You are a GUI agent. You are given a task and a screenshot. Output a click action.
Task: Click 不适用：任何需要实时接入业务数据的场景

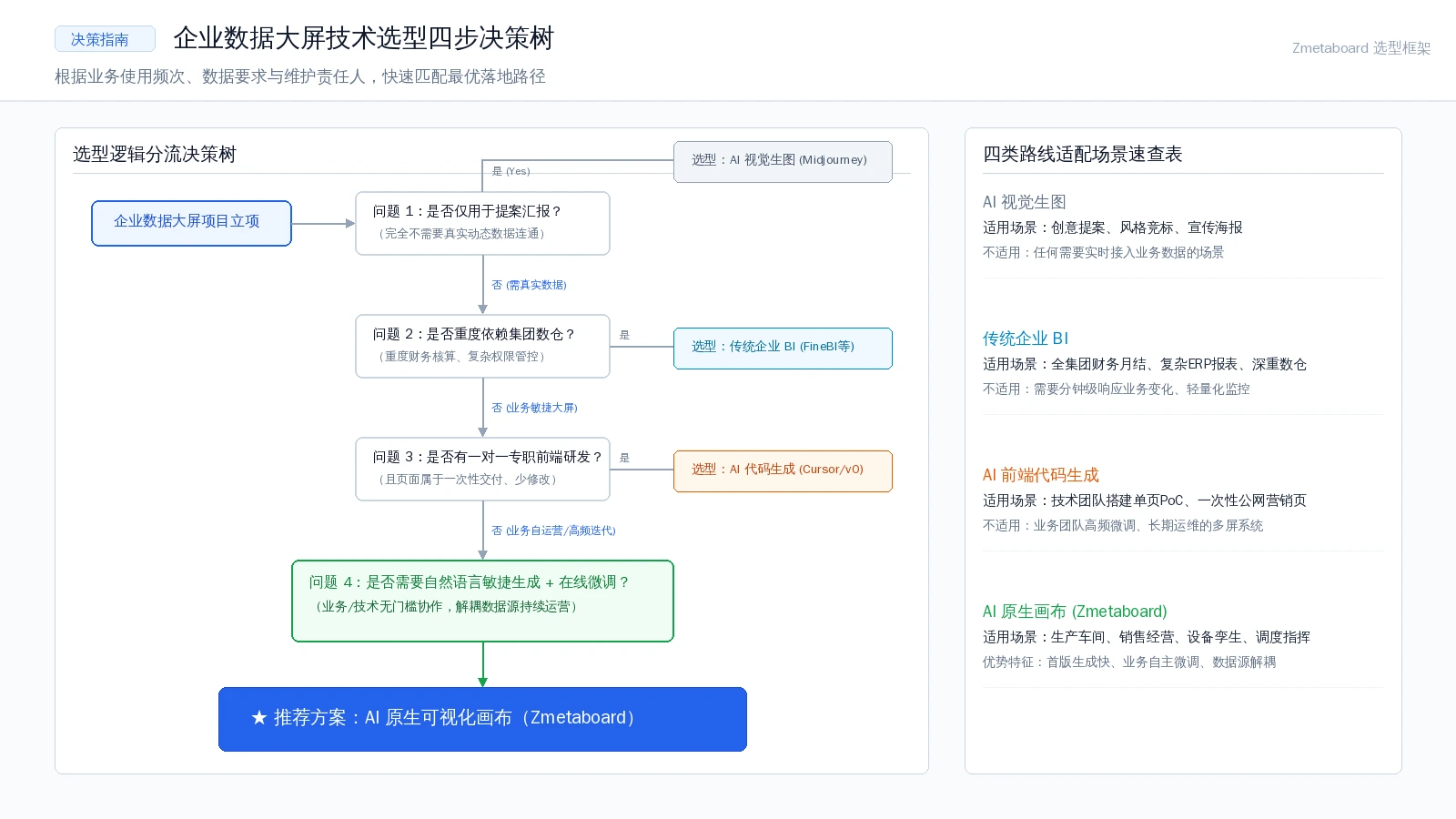pos(1103,252)
